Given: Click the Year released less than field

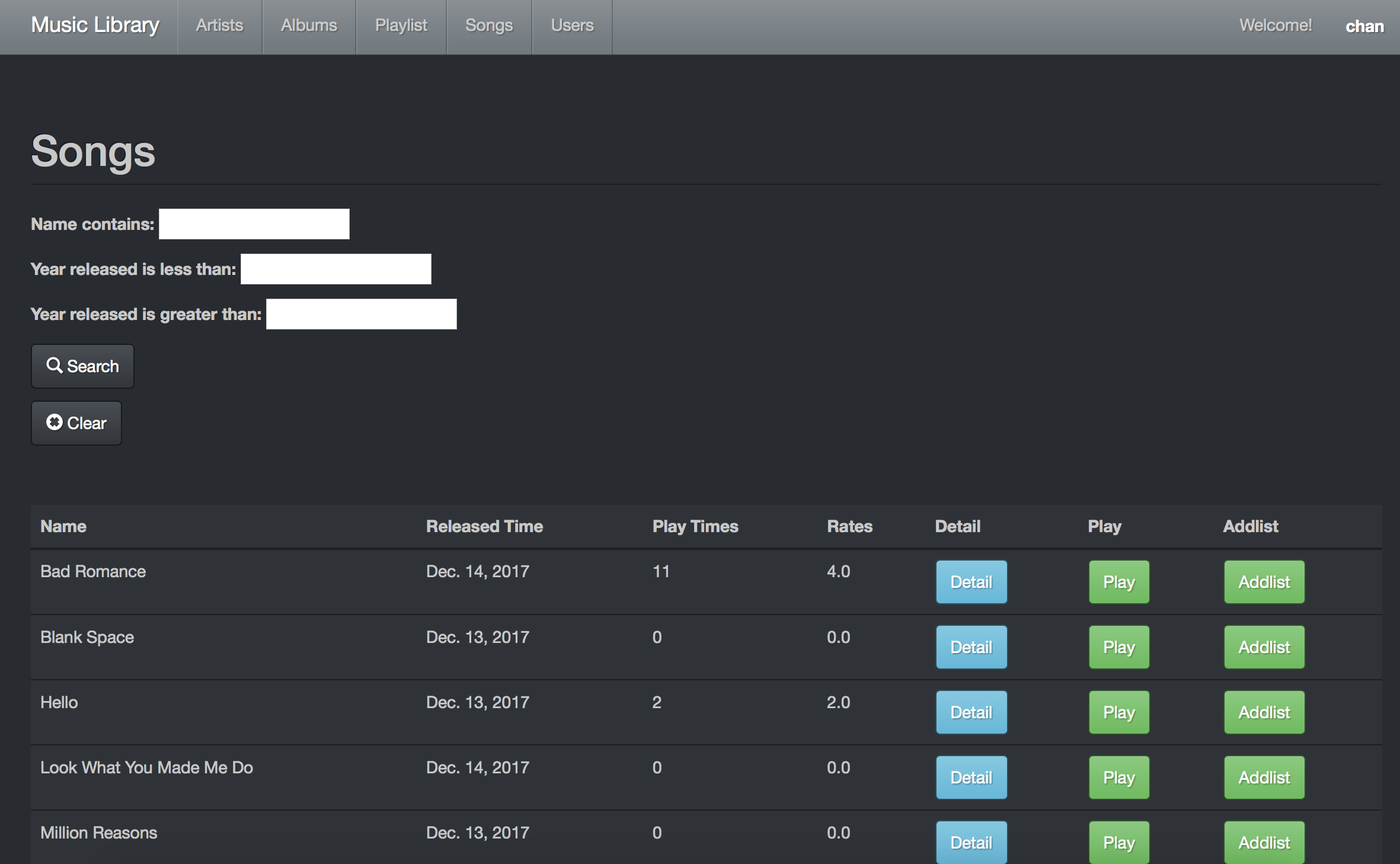Looking at the screenshot, I should tap(335, 269).
